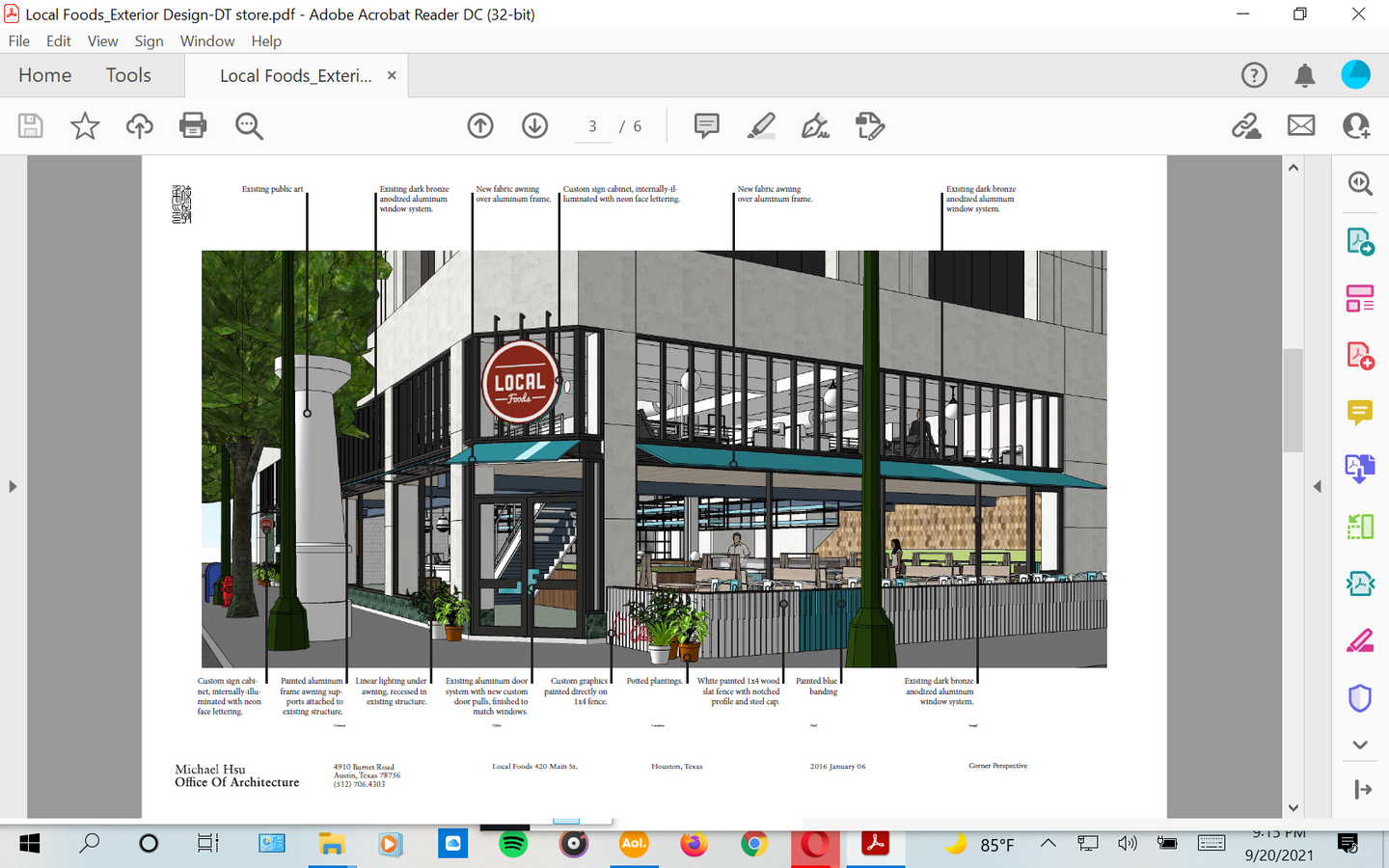This screenshot has width=1389, height=868.
Task: Open the Find text magnifier
Action: pyautogui.click(x=249, y=125)
